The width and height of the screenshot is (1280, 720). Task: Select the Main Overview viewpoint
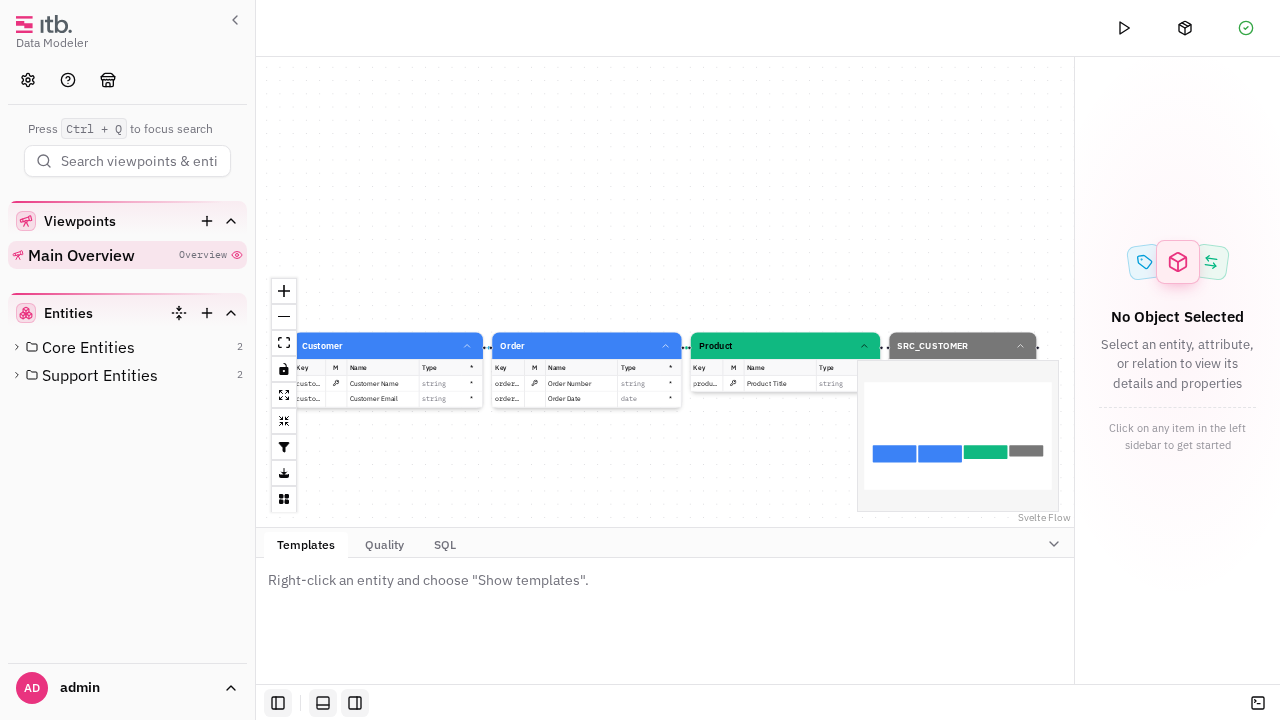click(x=127, y=255)
